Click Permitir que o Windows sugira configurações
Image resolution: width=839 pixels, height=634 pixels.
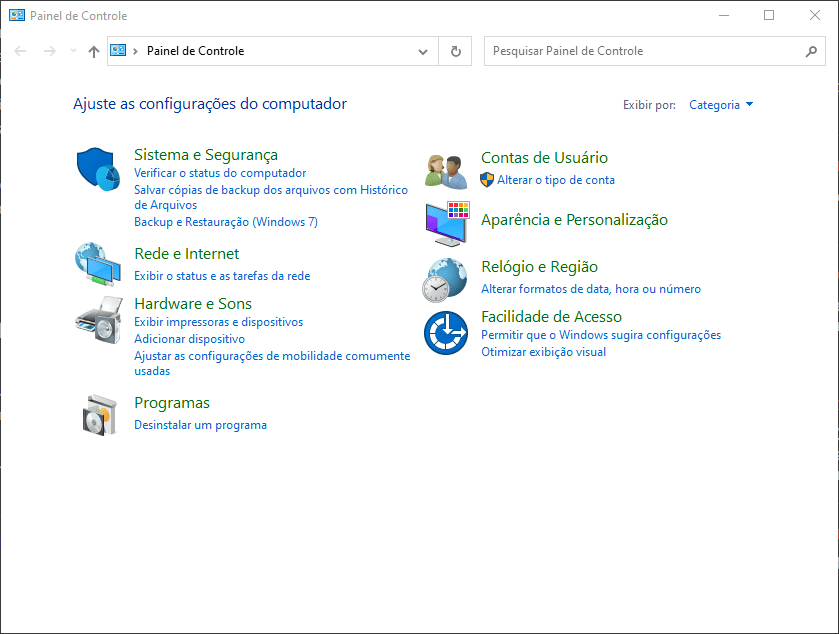[601, 335]
